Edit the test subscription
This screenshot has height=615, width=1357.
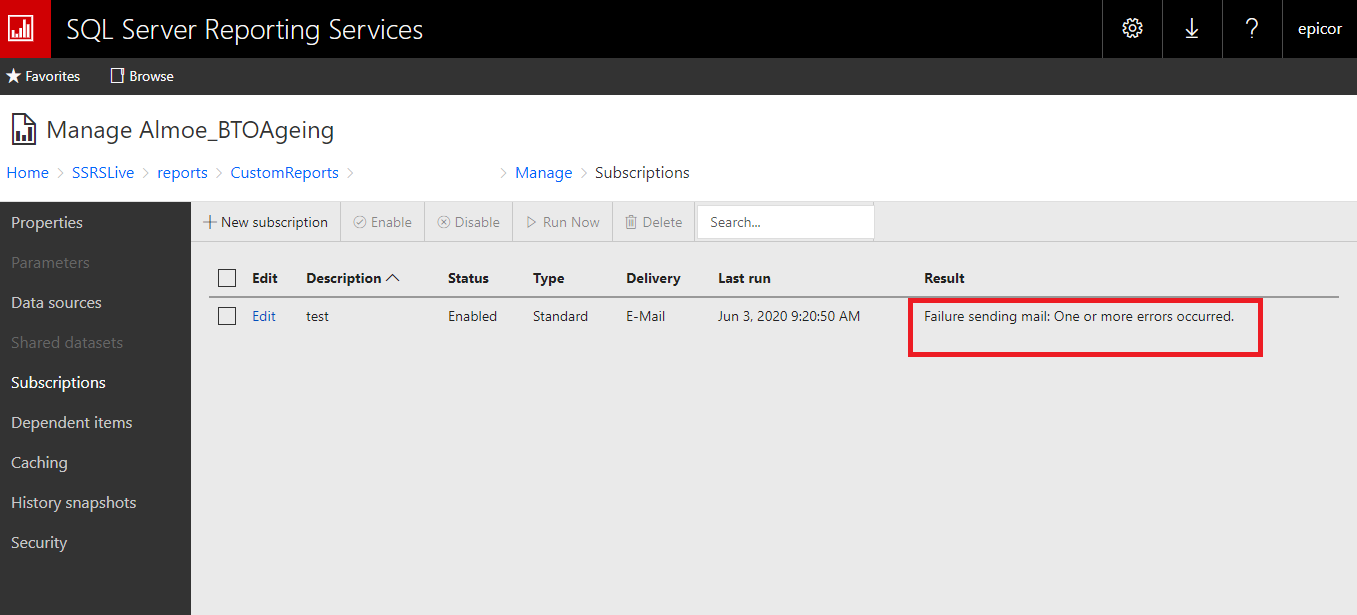click(264, 316)
